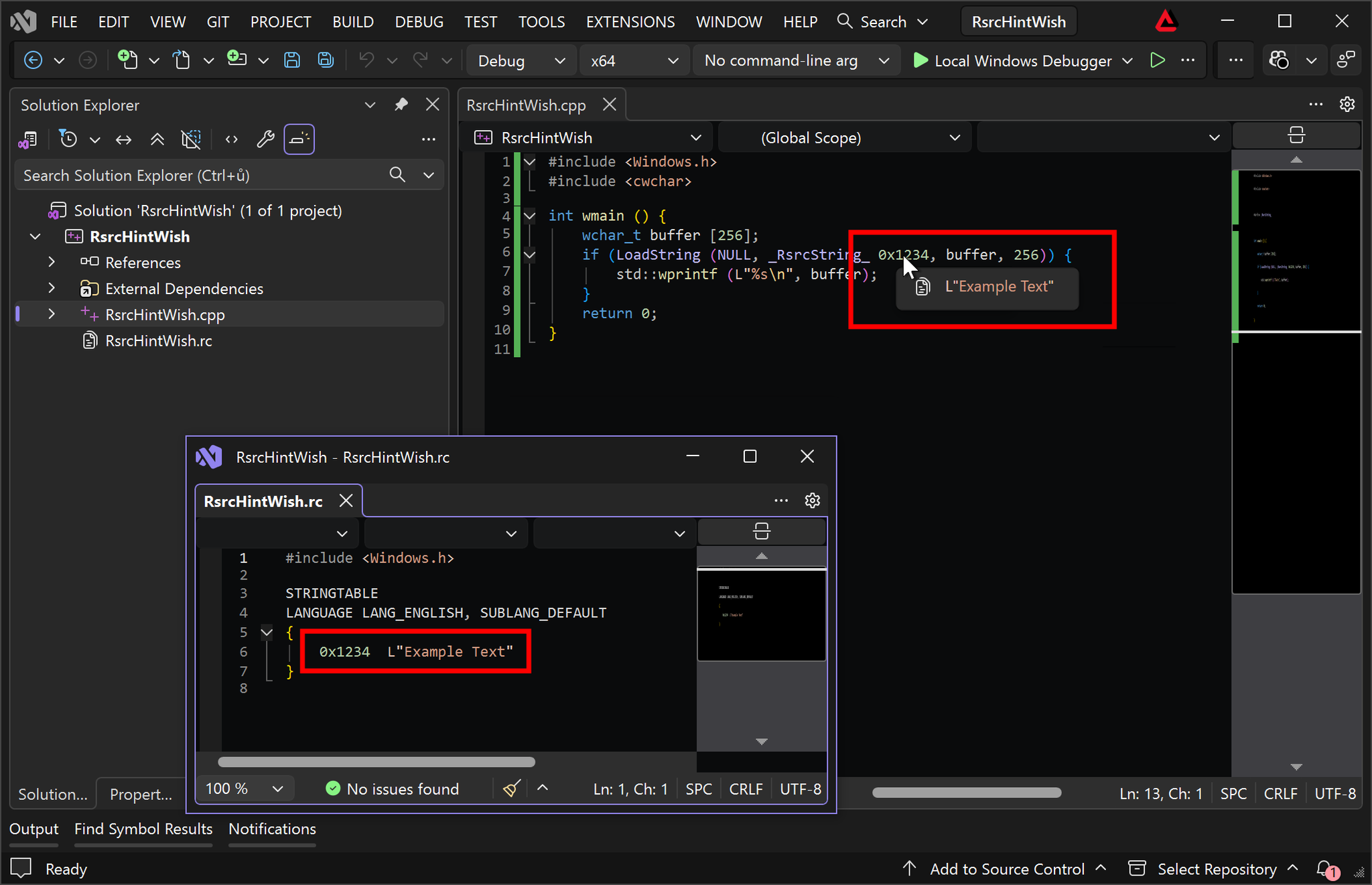Image resolution: width=1372 pixels, height=885 pixels.
Task: Expand the References tree node
Action: pyautogui.click(x=52, y=262)
